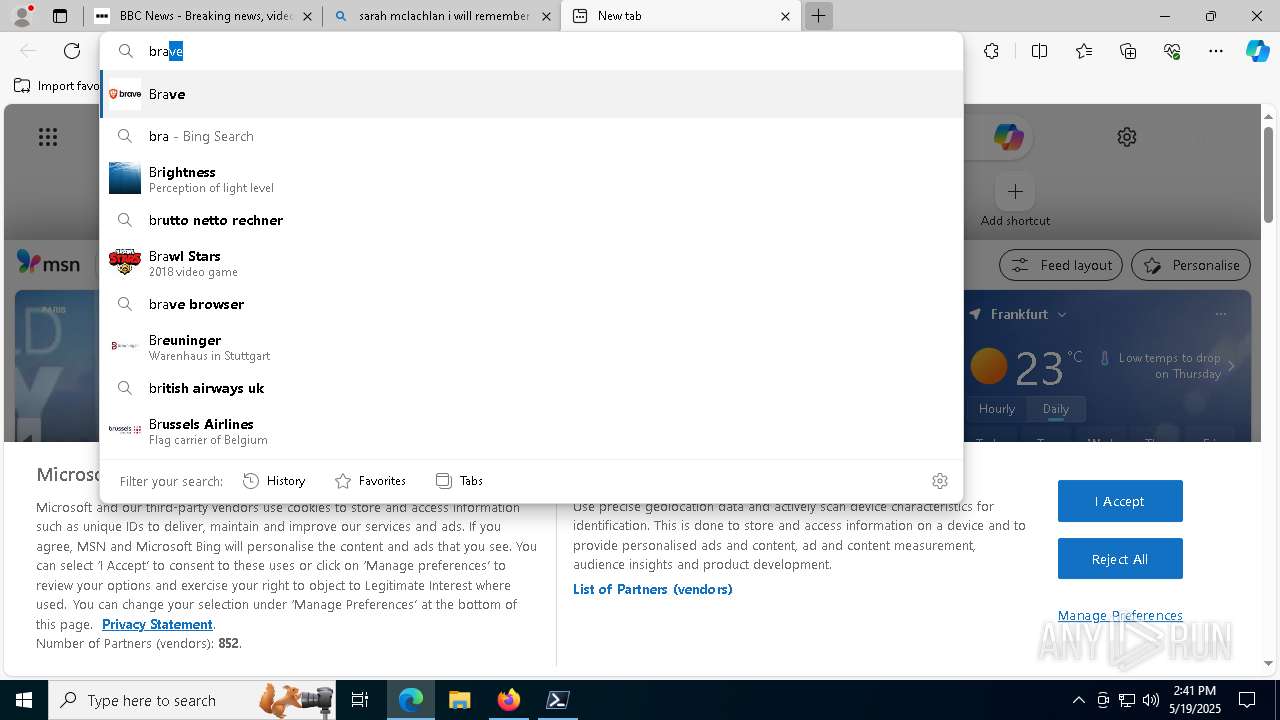Select 'brave browser' suggestion

[x=531, y=304]
